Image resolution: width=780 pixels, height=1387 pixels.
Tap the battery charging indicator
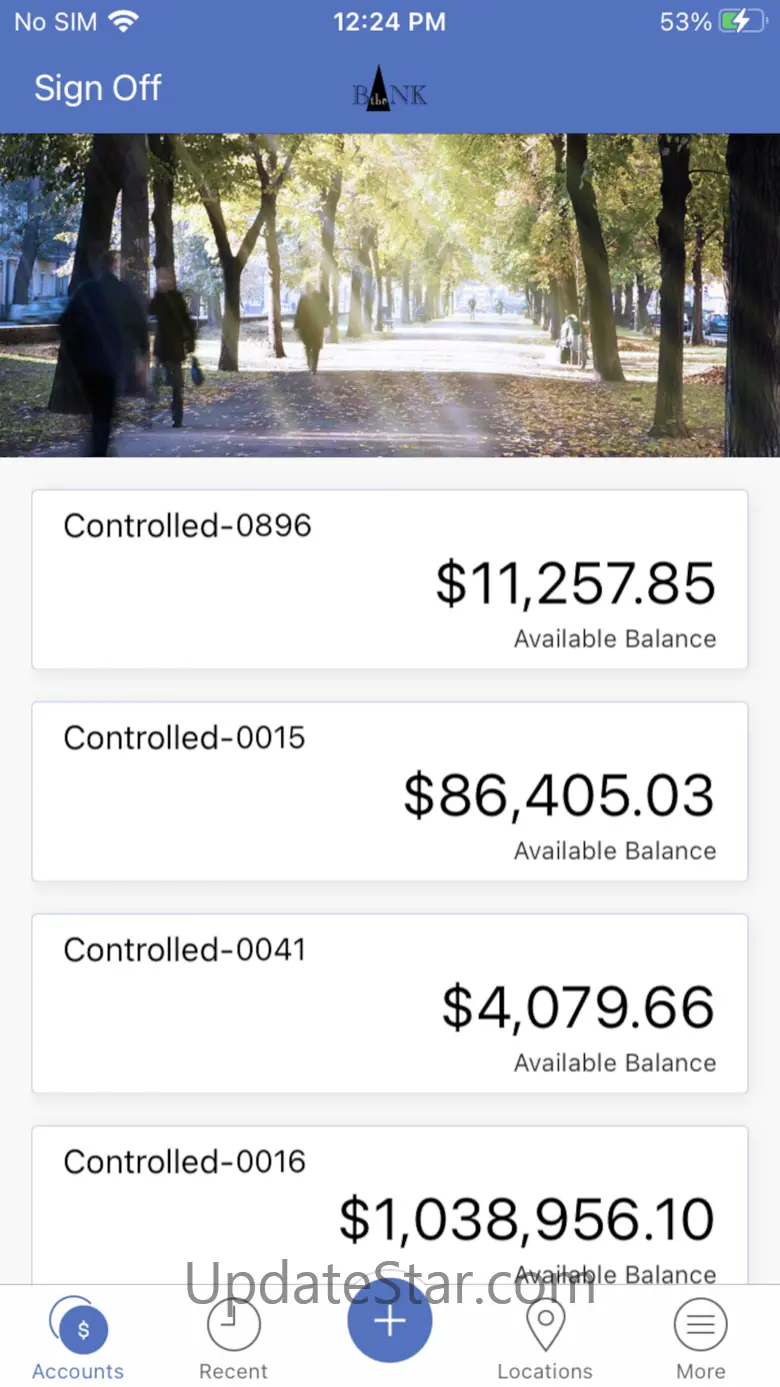(x=742, y=22)
